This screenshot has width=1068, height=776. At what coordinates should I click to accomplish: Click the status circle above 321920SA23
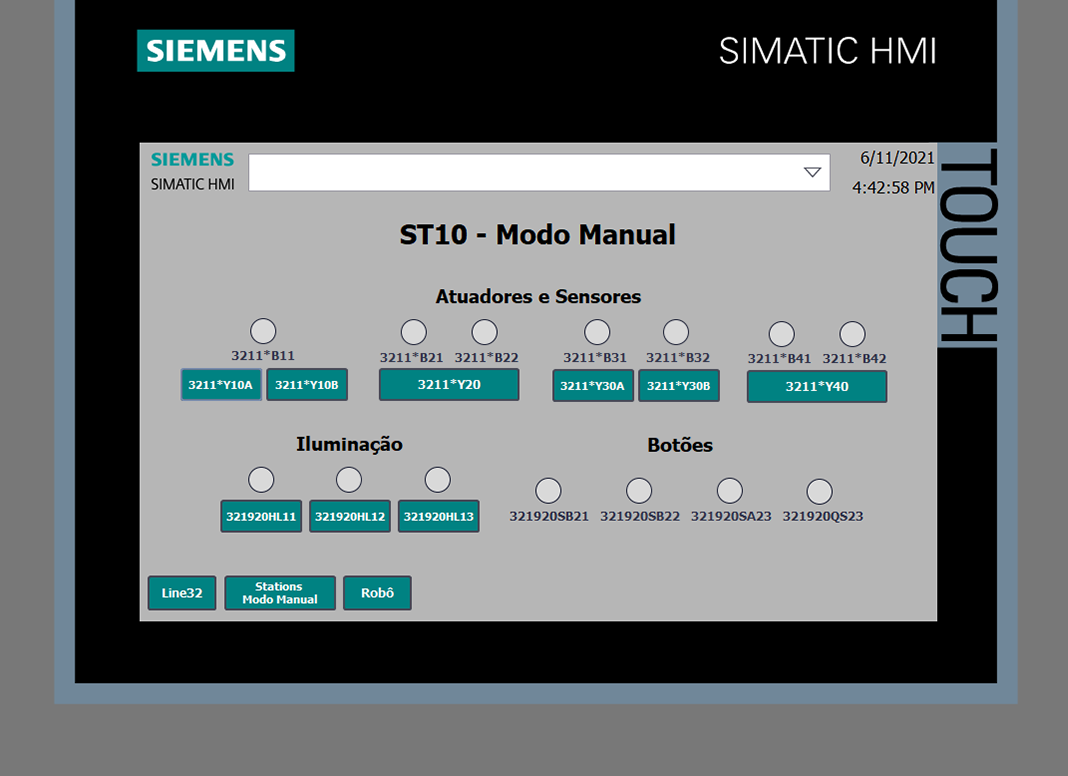pyautogui.click(x=729, y=491)
